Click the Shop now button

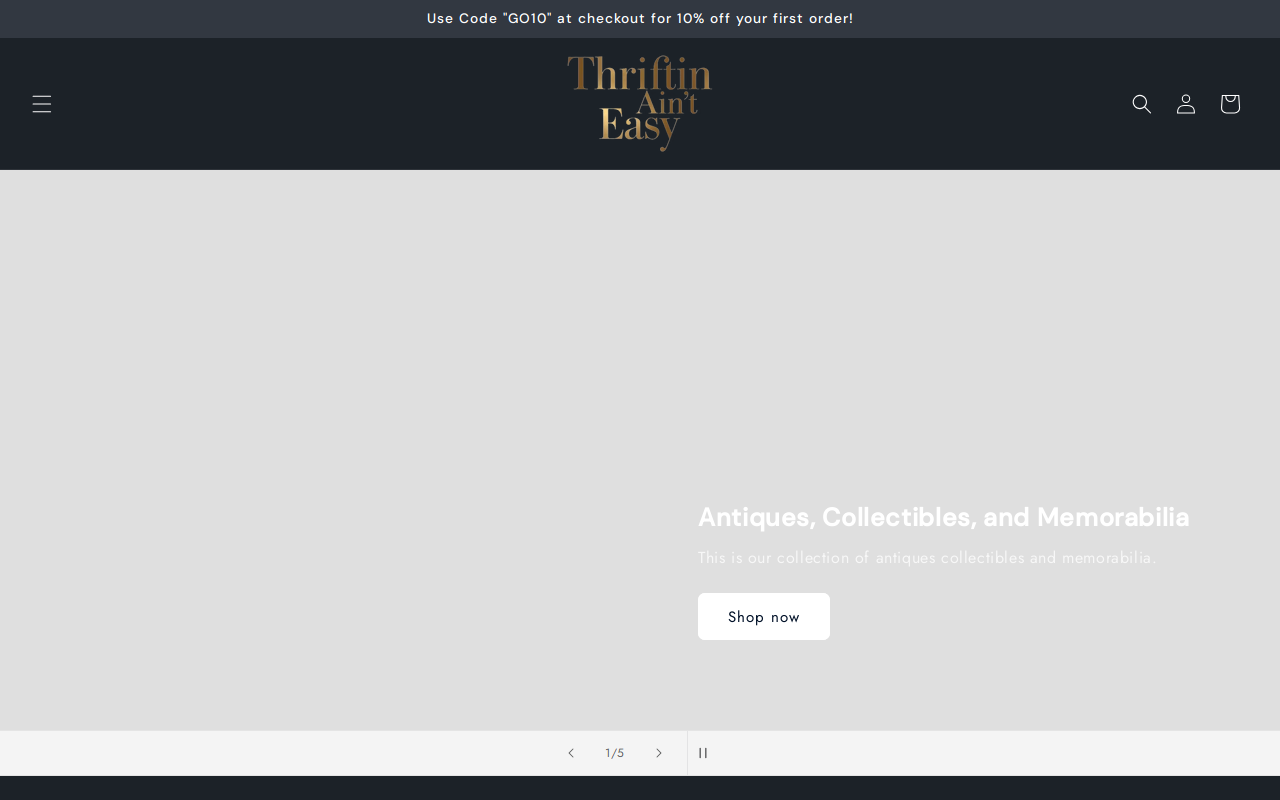[x=764, y=617]
